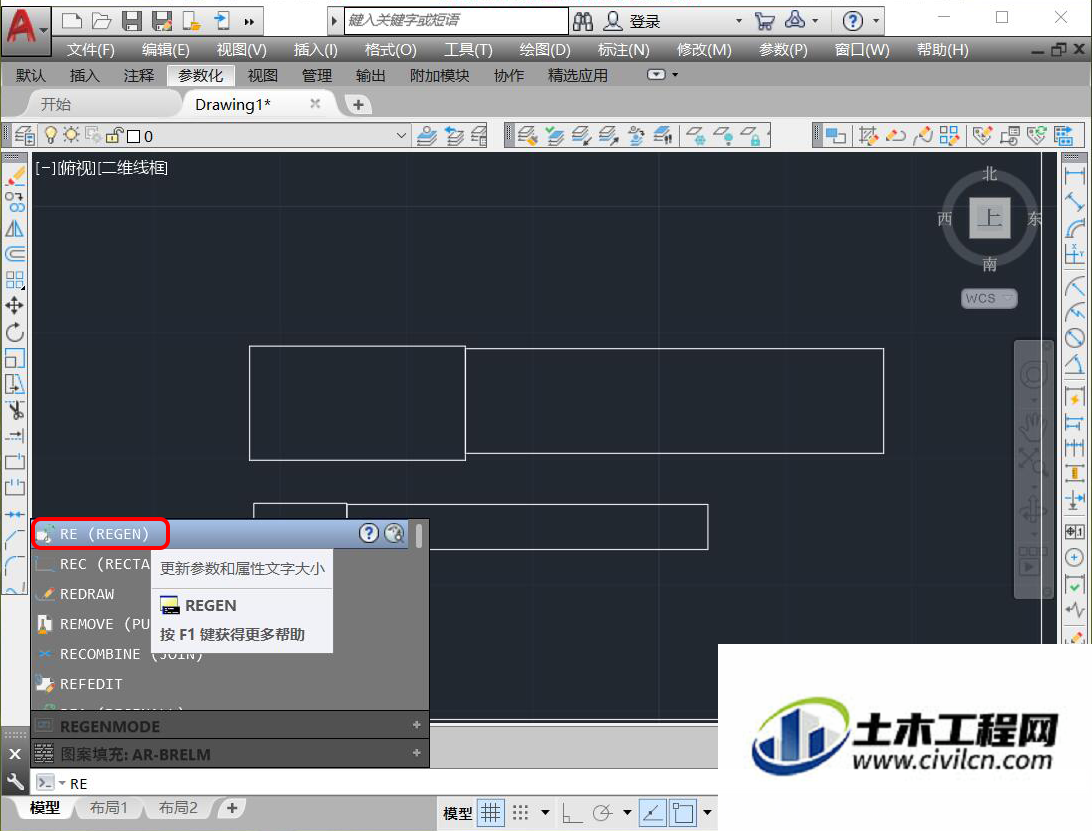Click the Save As icon in quick access toolbar
The width and height of the screenshot is (1092, 831).
point(162,21)
